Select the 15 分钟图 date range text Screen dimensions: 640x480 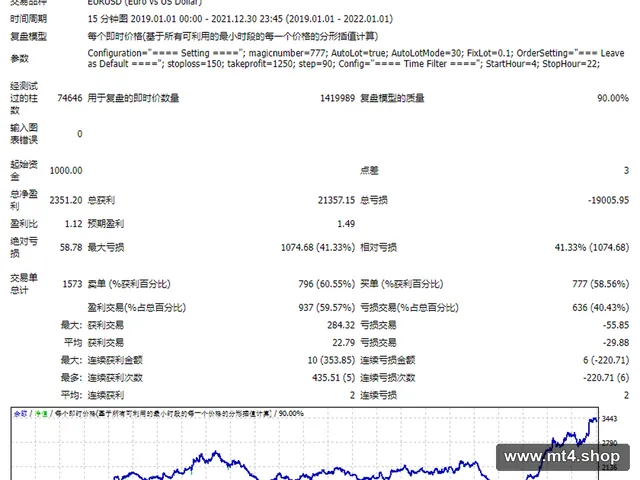240,19
